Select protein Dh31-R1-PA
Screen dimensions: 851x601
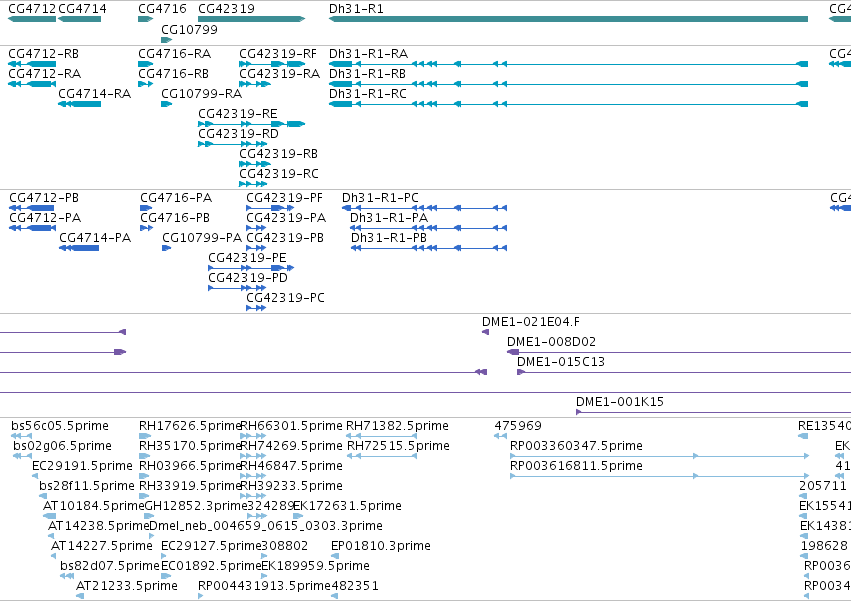point(389,218)
